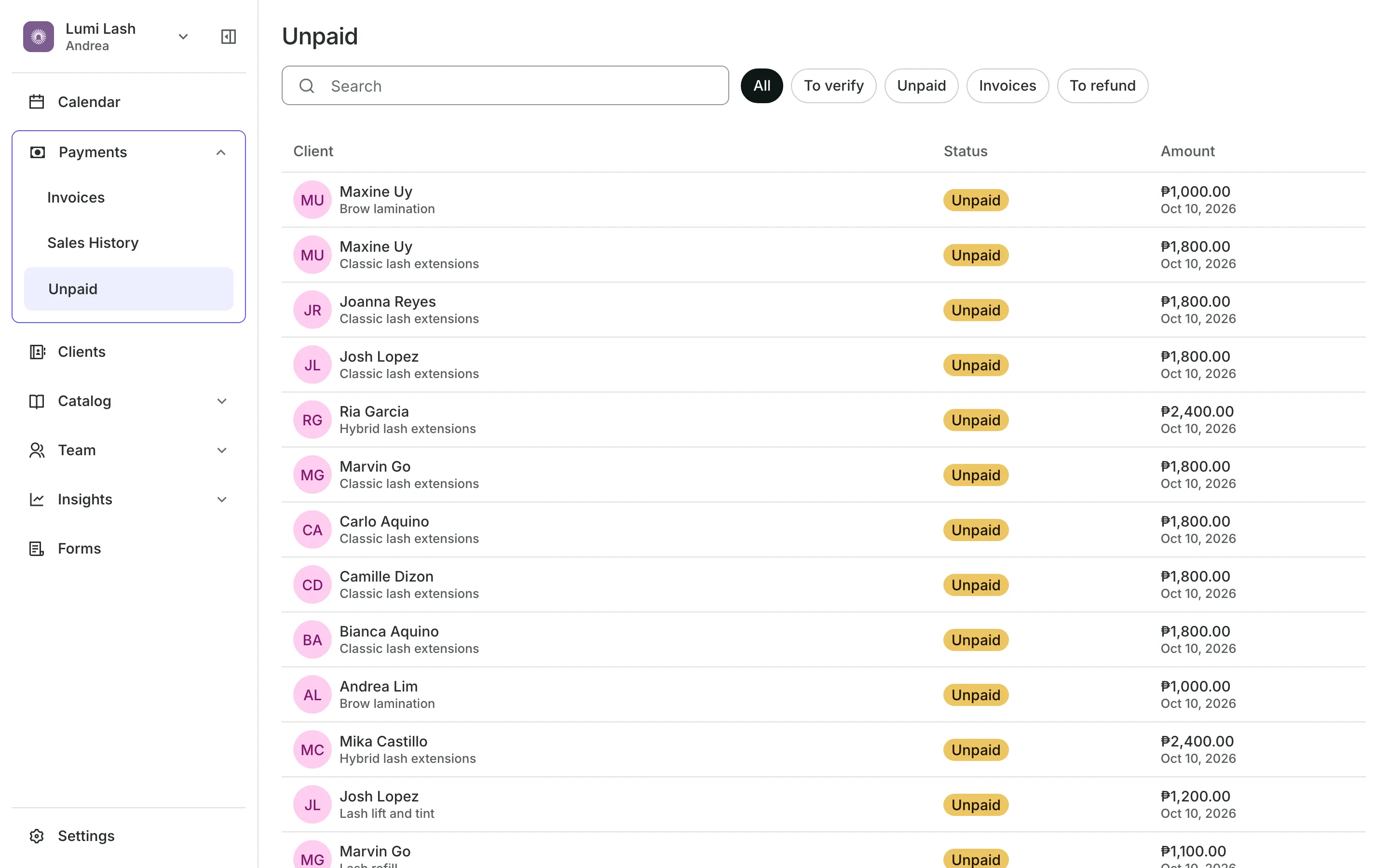Click Unpaid badge on Andrea Lim row
This screenshot has width=1389, height=868.
click(976, 694)
